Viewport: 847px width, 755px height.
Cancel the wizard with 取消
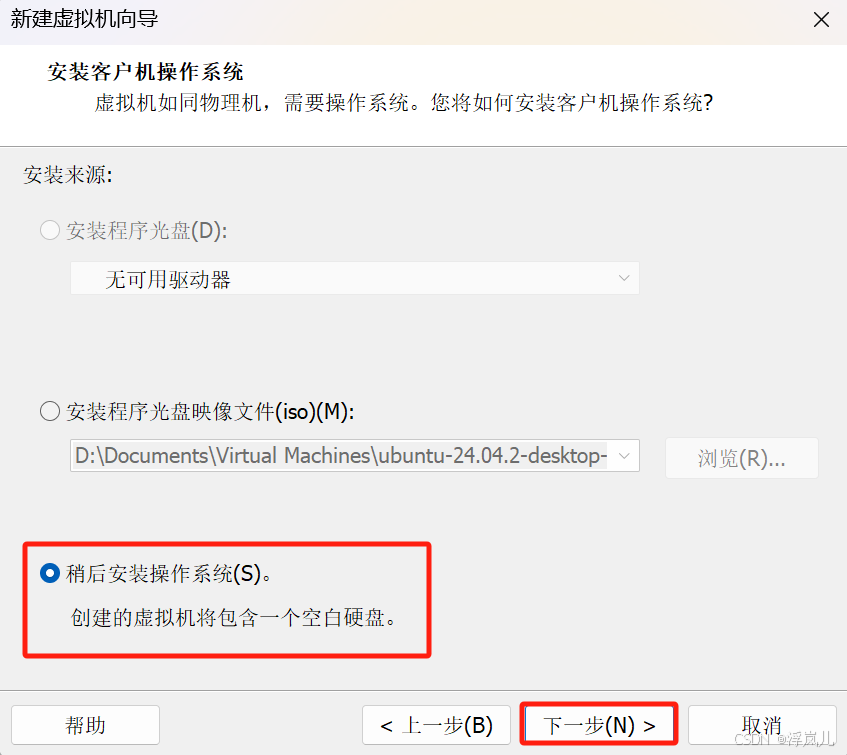tap(762, 725)
